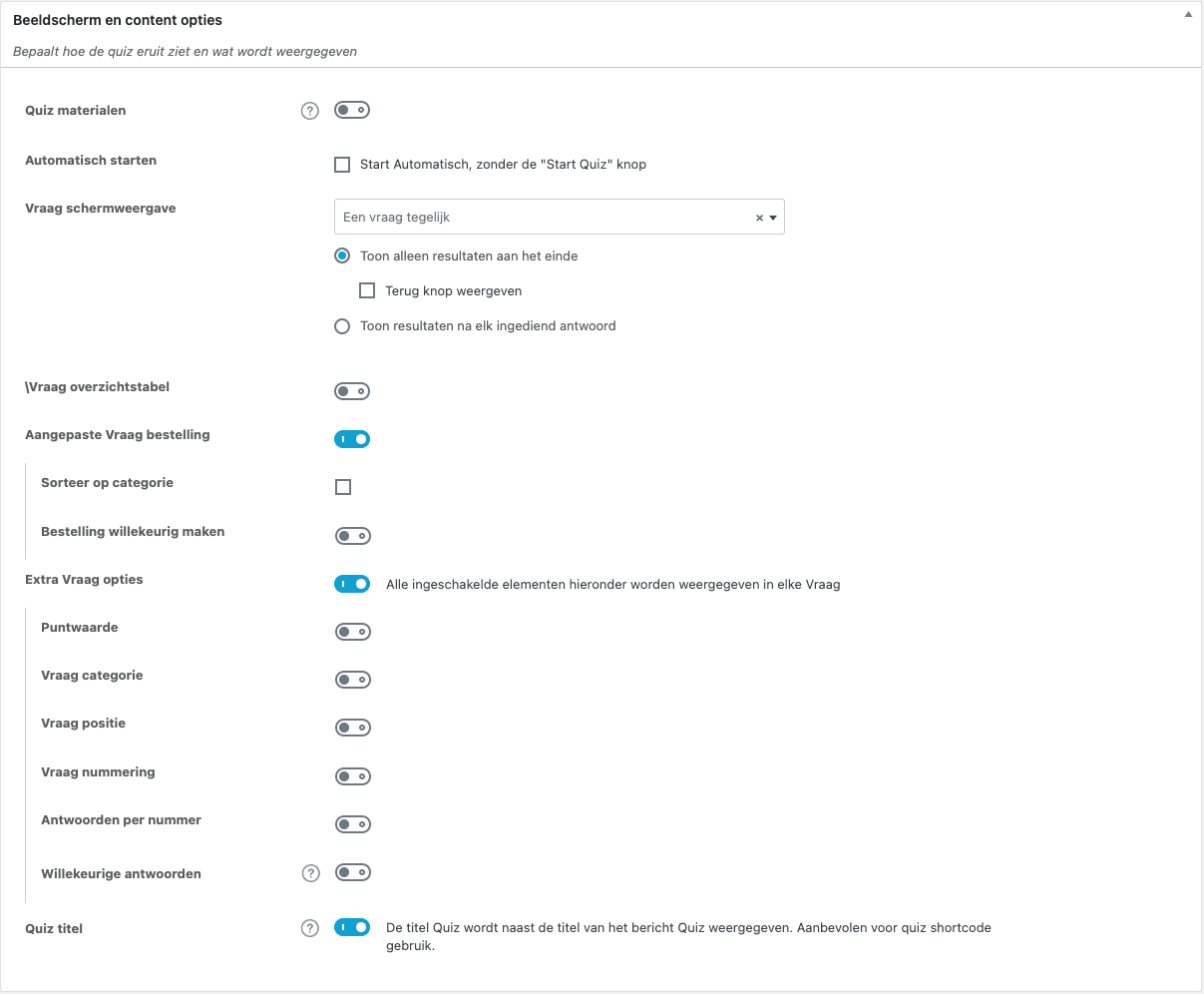This screenshot has width=1204, height=994.
Task: Check the Start Automatisch checkbox
Action: 342,165
